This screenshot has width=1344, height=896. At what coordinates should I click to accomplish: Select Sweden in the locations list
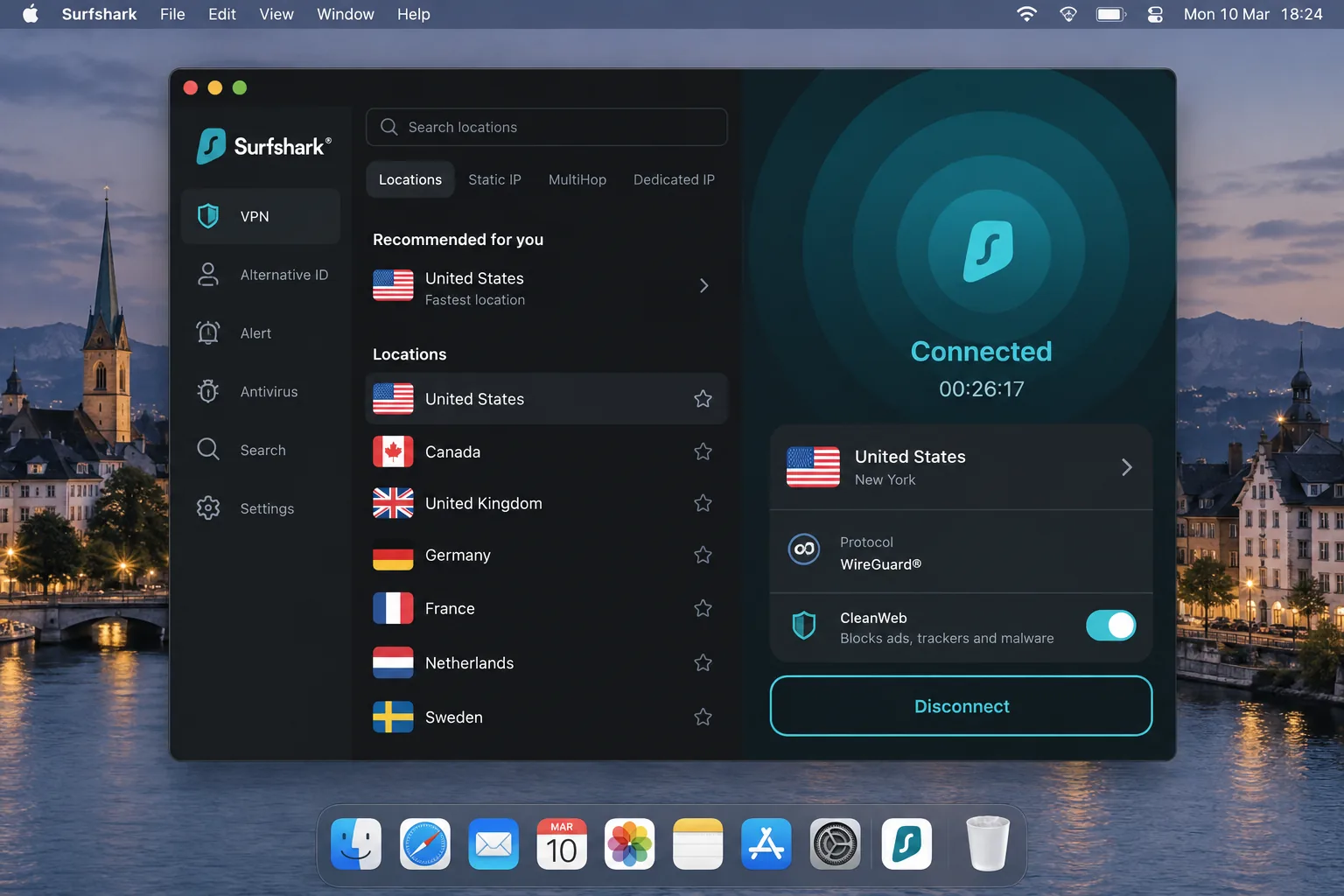(546, 717)
